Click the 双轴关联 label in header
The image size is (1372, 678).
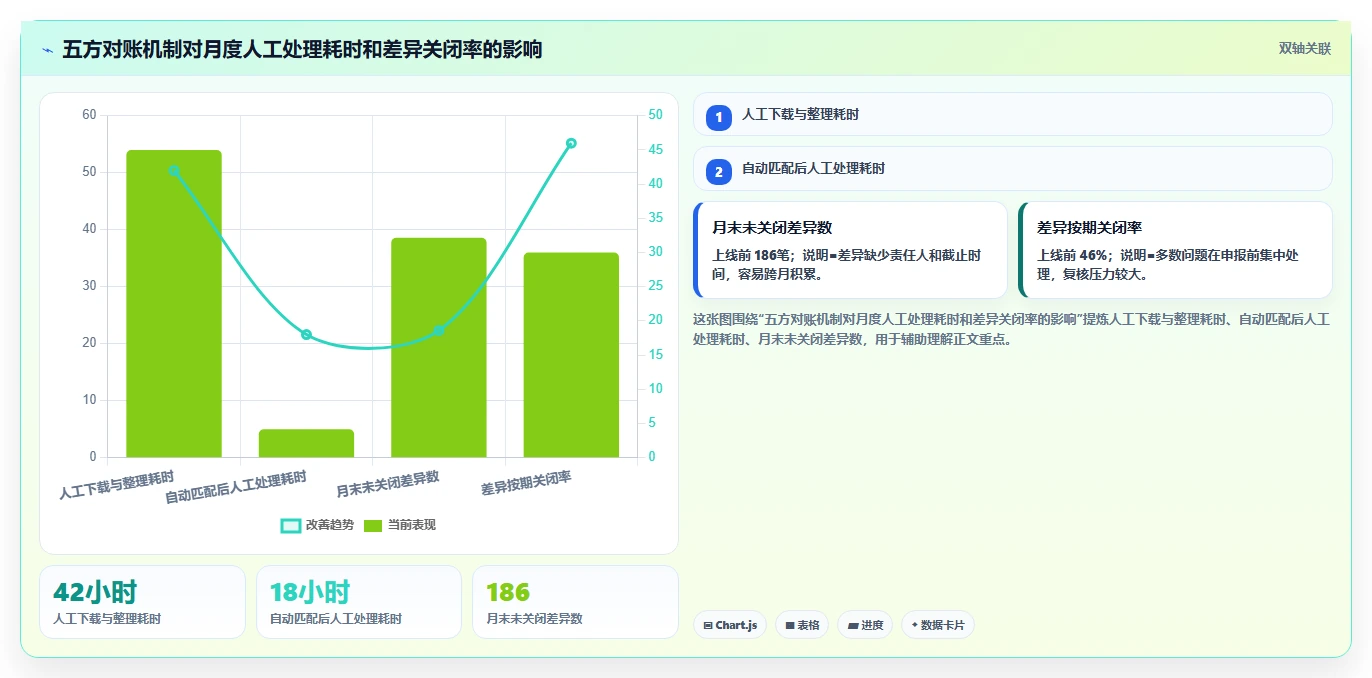[x=1304, y=48]
